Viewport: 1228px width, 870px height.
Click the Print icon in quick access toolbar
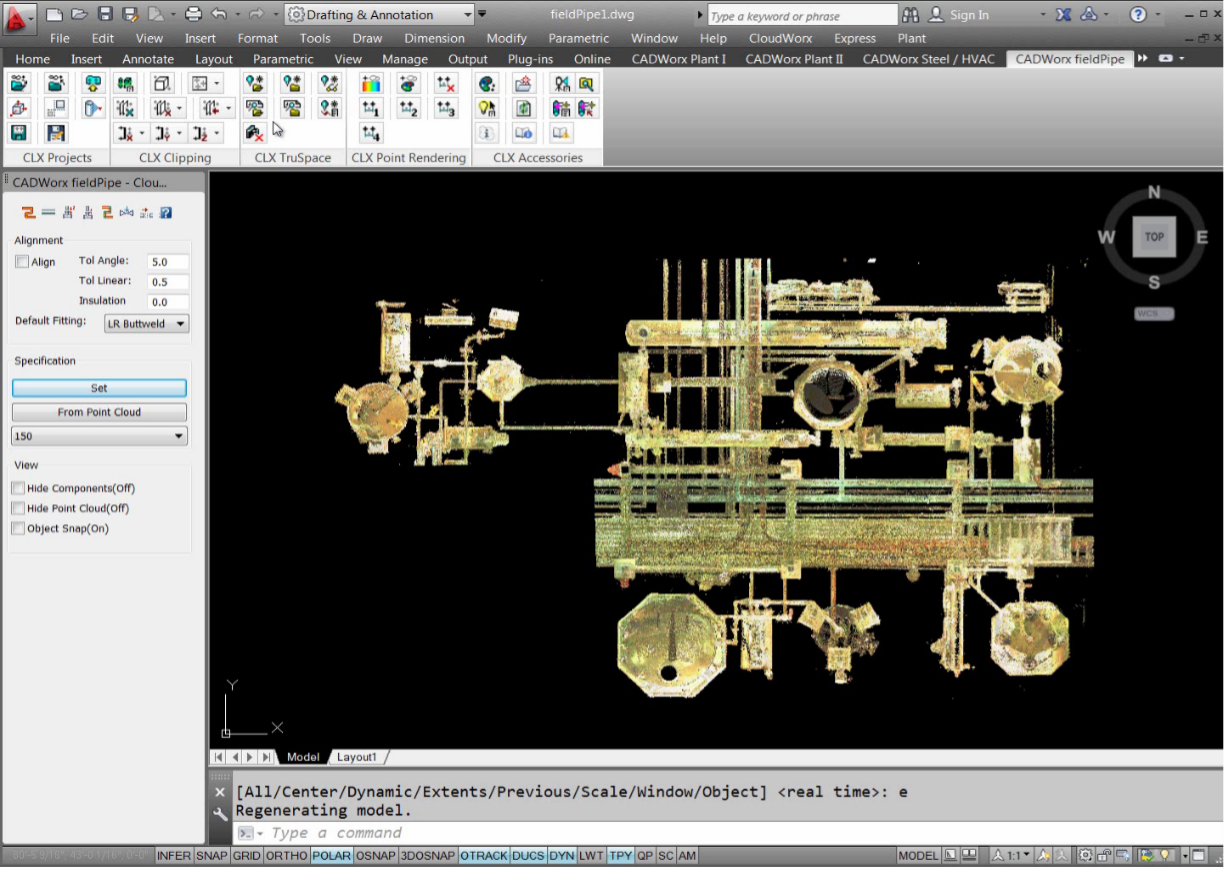[194, 15]
